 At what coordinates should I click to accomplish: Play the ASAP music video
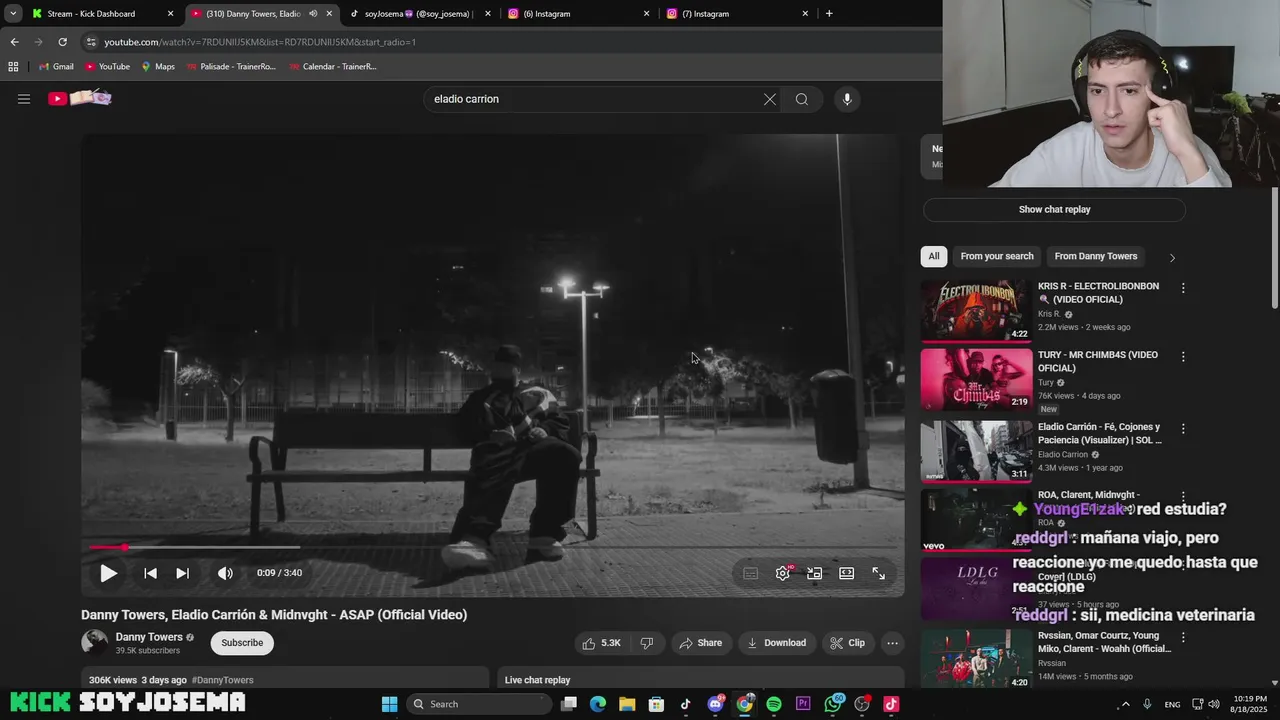tap(108, 573)
